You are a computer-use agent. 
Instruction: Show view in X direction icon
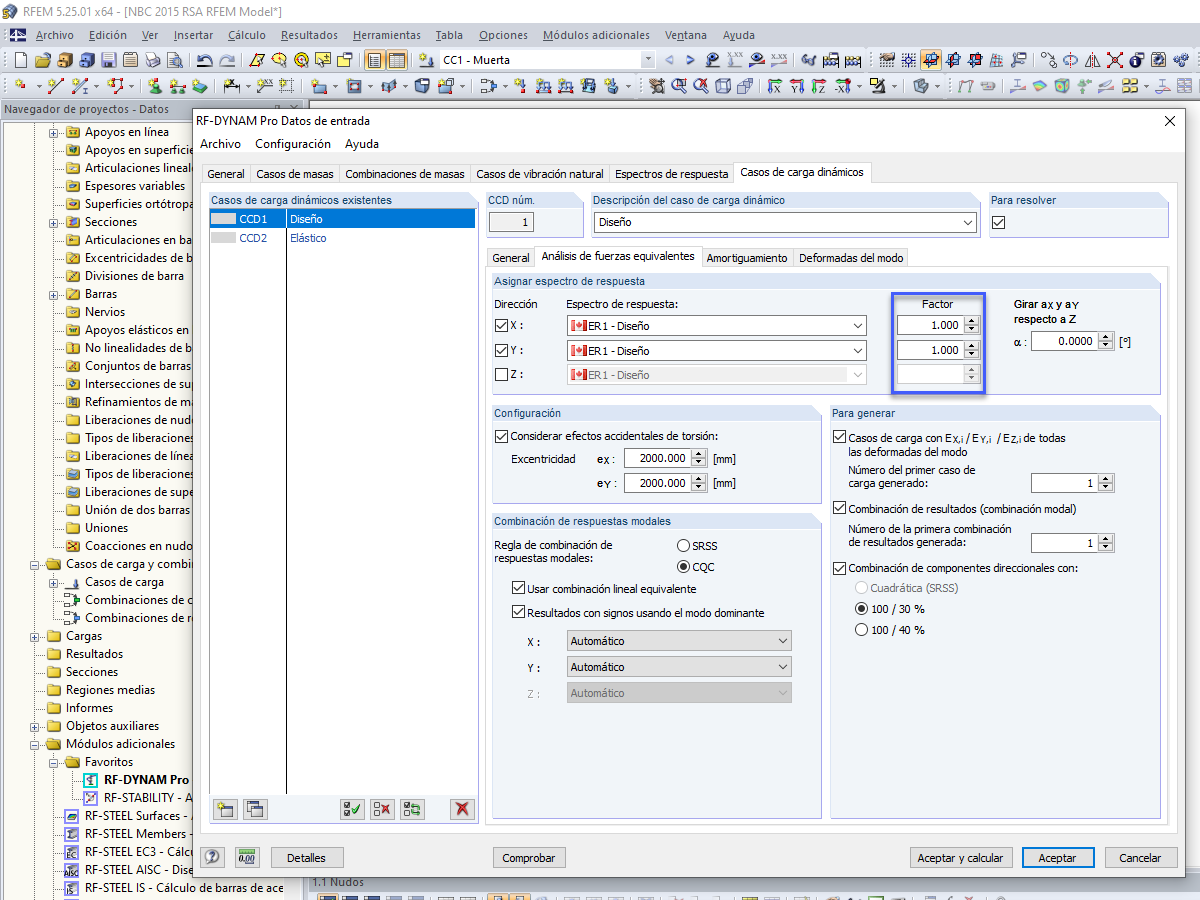773,86
